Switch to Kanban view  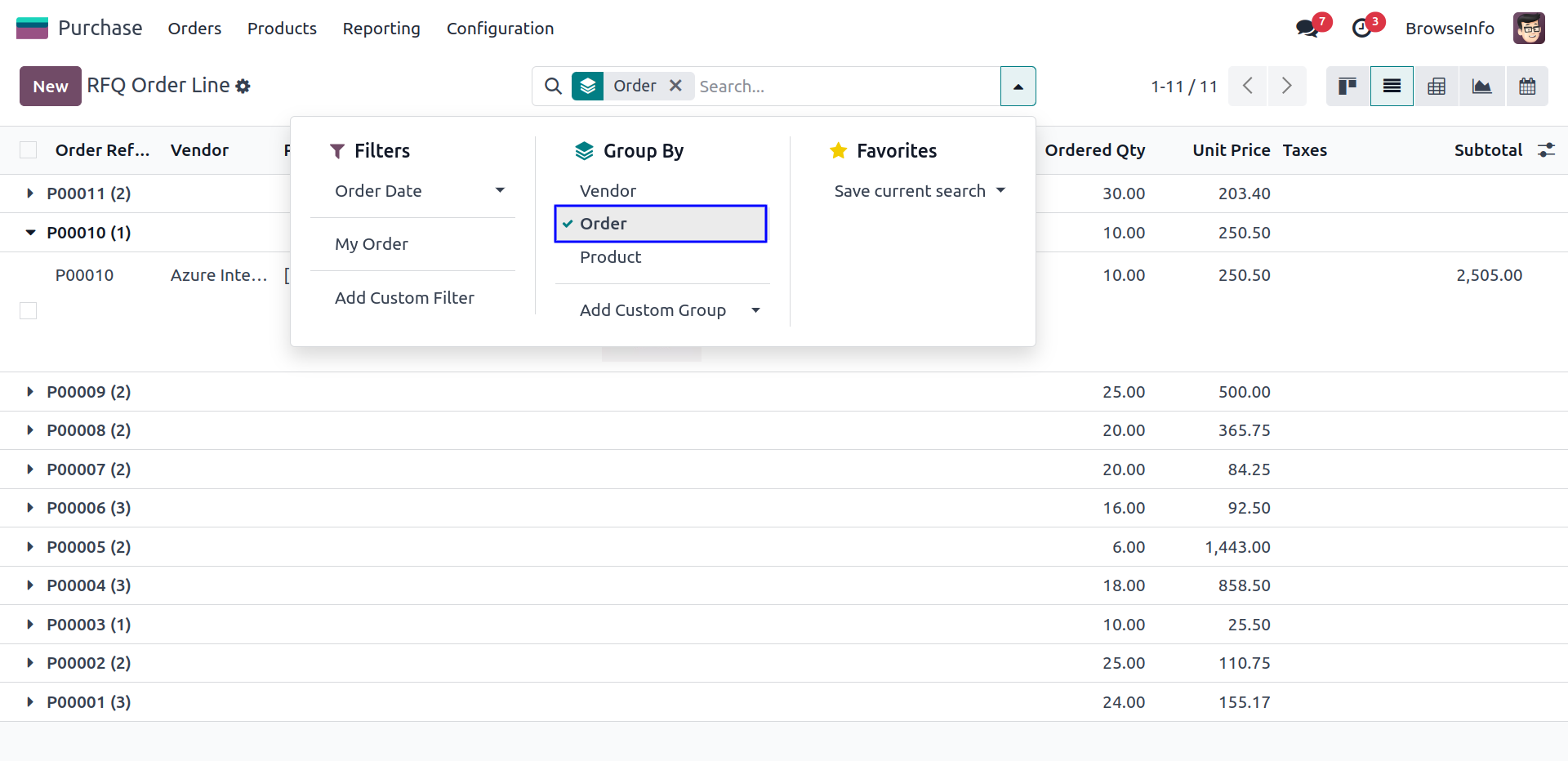[1347, 86]
